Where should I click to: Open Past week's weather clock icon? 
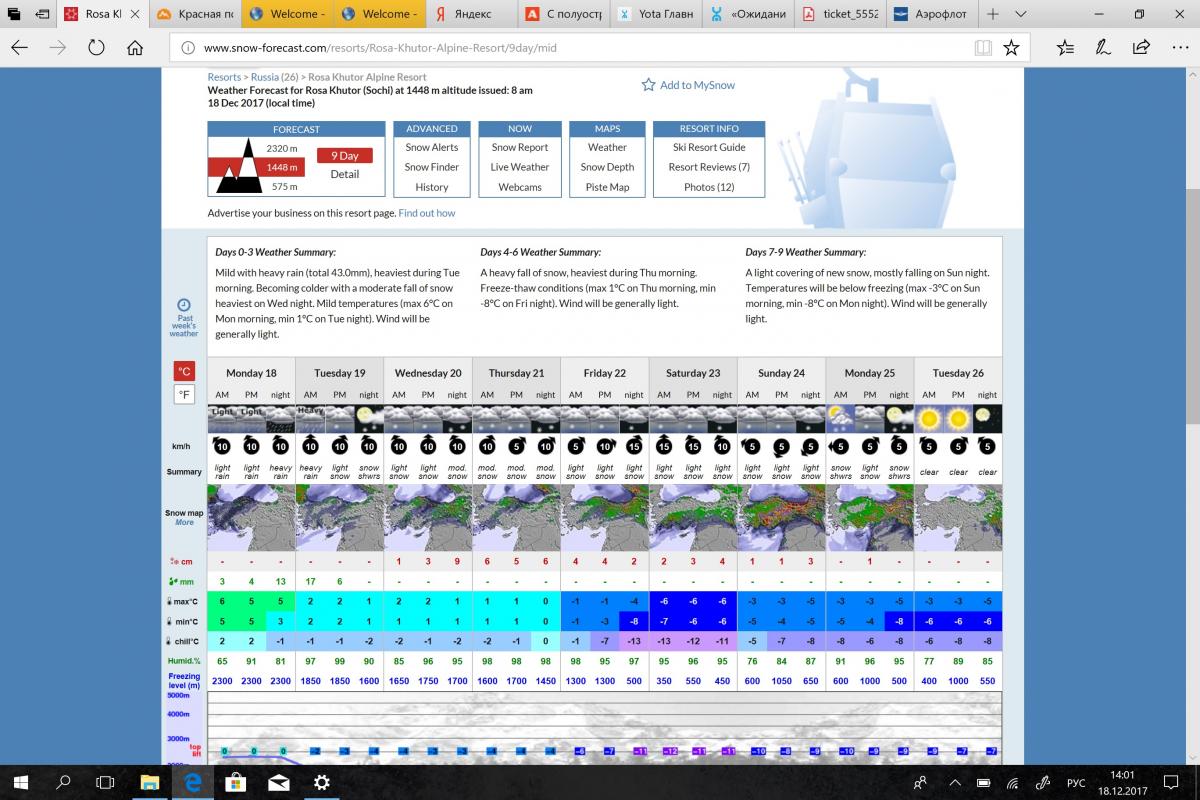click(184, 305)
